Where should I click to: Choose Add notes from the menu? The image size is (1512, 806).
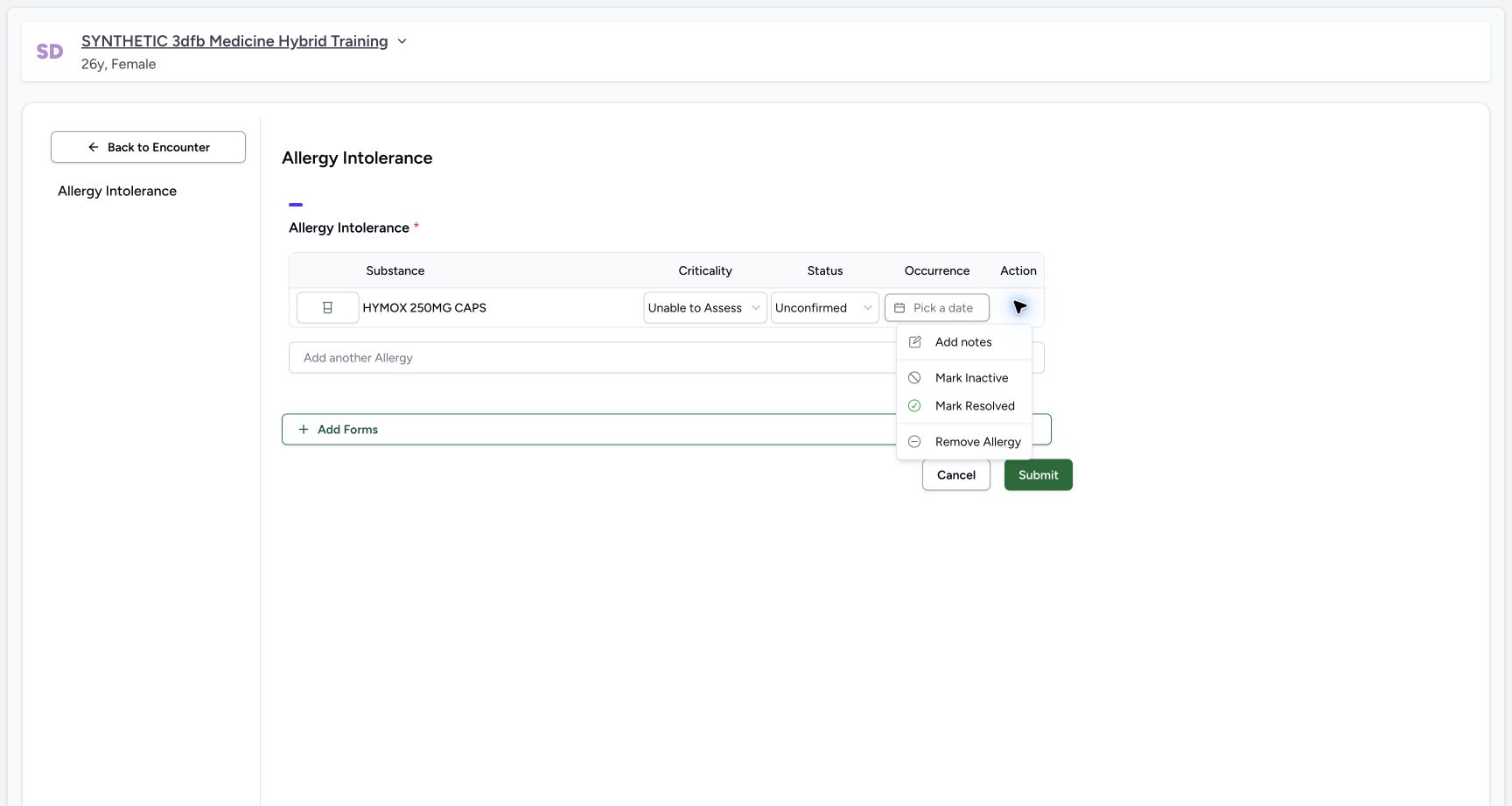[964, 342]
